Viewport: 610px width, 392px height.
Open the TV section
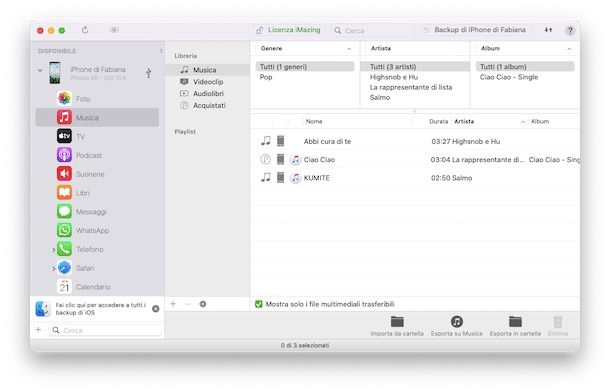[x=97, y=136]
